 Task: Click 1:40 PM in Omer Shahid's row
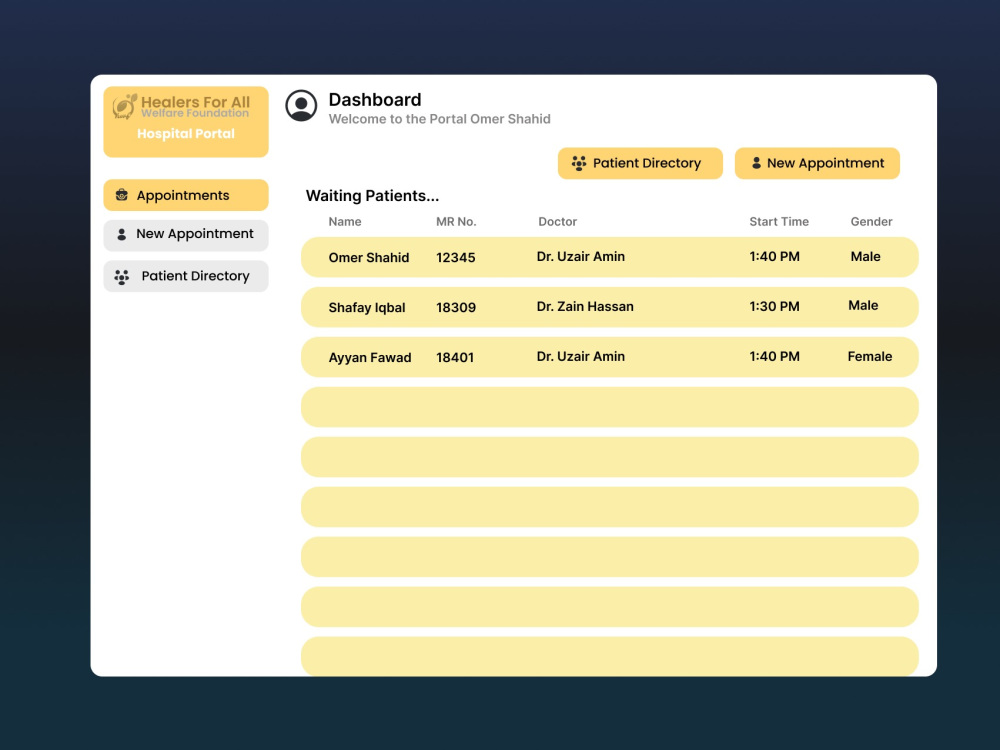tap(774, 256)
